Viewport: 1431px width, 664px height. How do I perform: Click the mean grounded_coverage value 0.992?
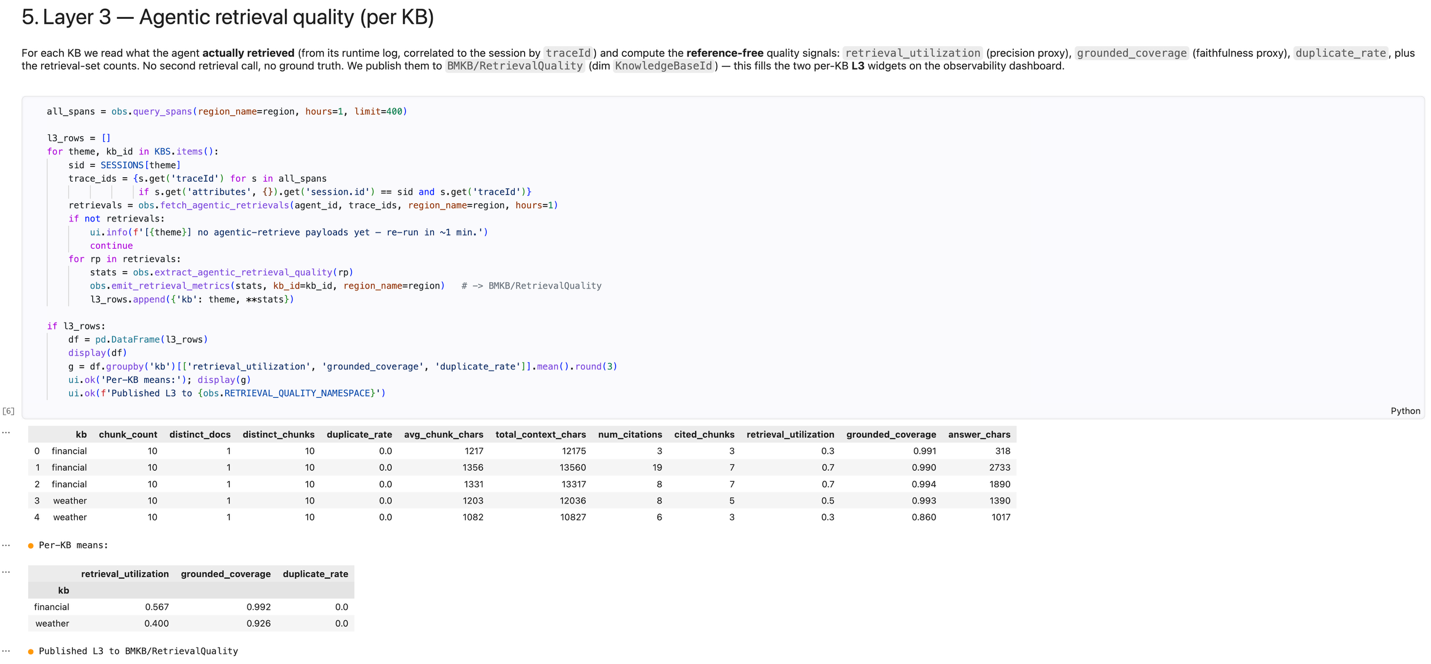pyautogui.click(x=258, y=607)
